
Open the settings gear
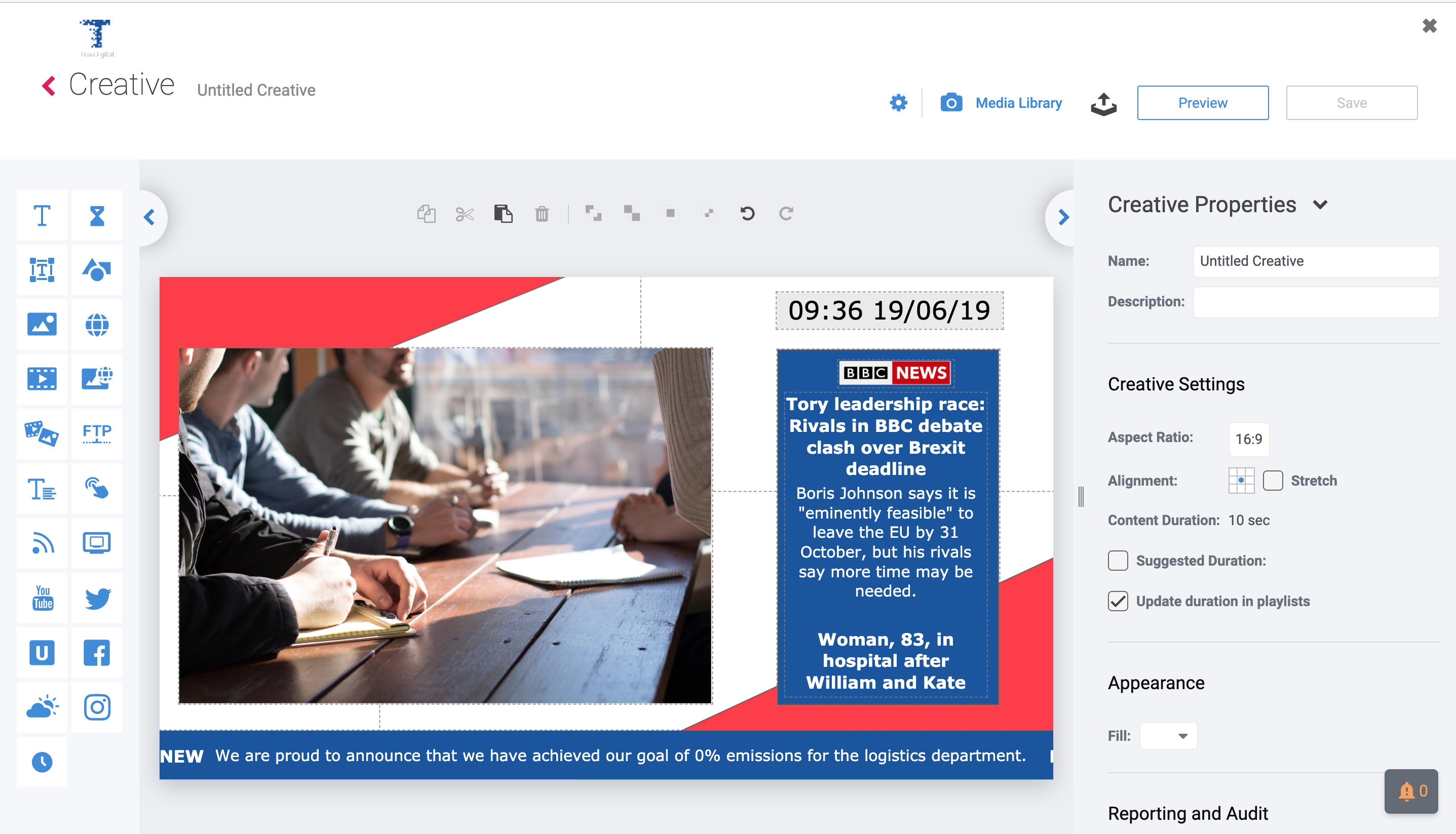(x=898, y=103)
